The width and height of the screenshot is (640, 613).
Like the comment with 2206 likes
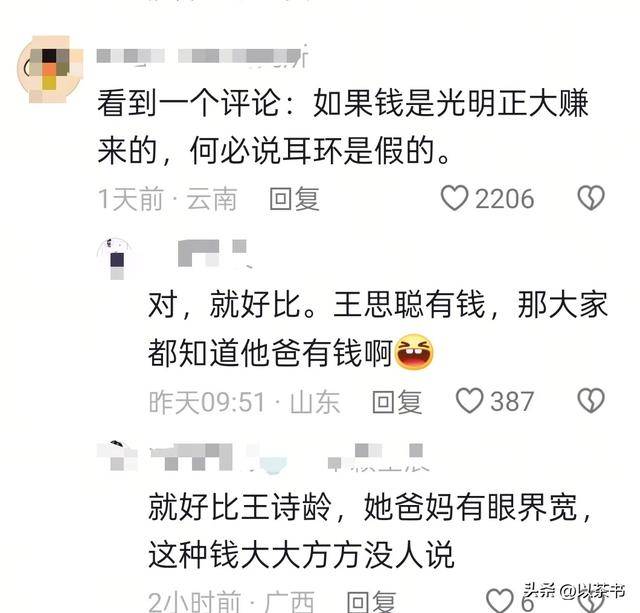(455, 198)
